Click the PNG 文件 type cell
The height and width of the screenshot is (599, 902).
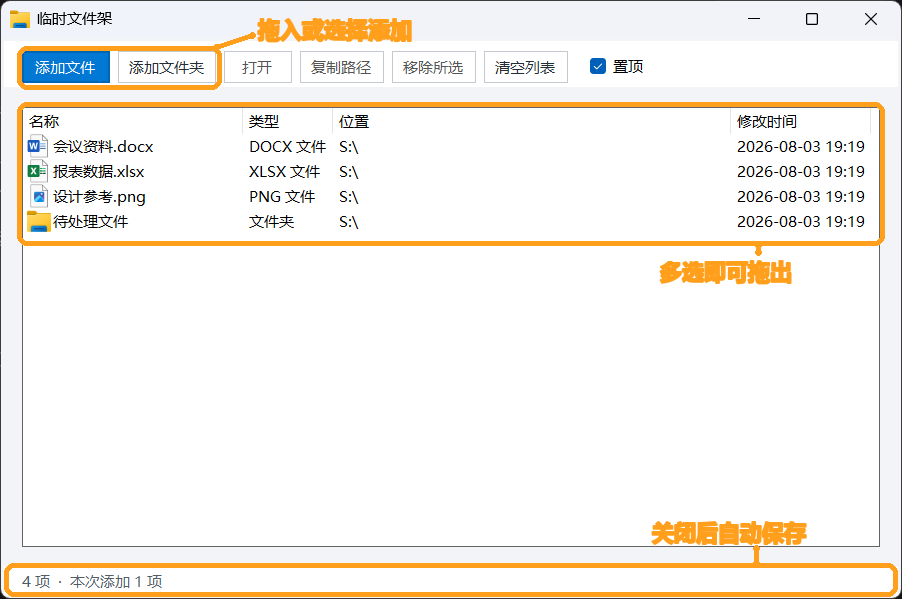(x=282, y=197)
